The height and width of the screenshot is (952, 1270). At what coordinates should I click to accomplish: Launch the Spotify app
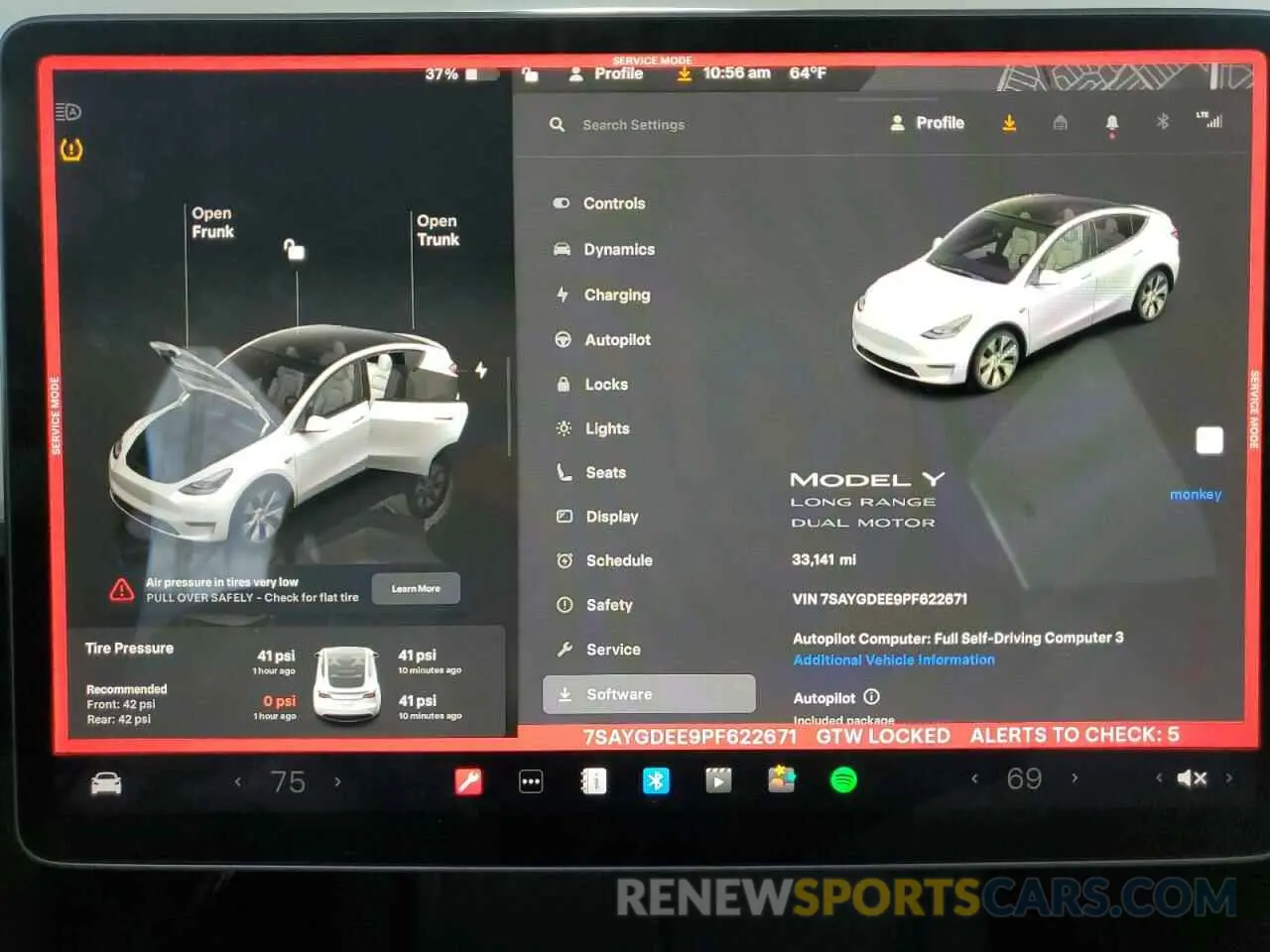843,780
